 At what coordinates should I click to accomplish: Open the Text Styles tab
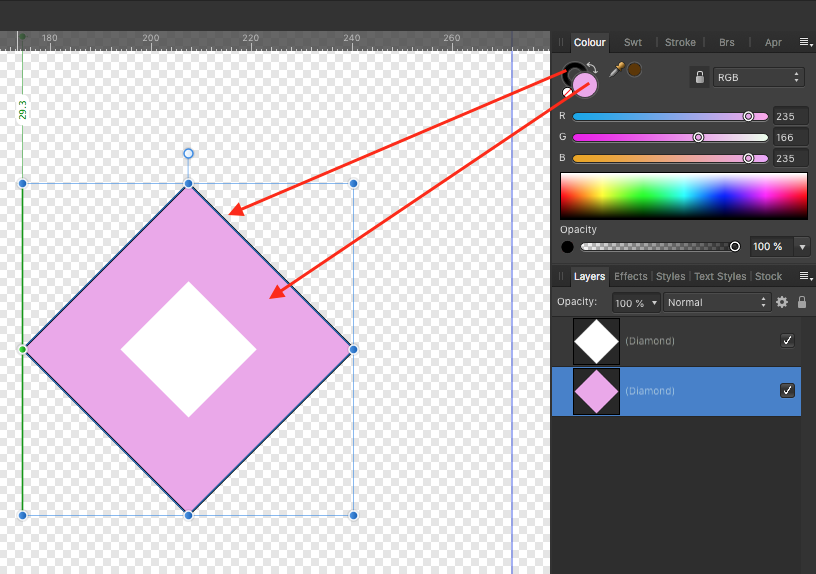(x=719, y=276)
